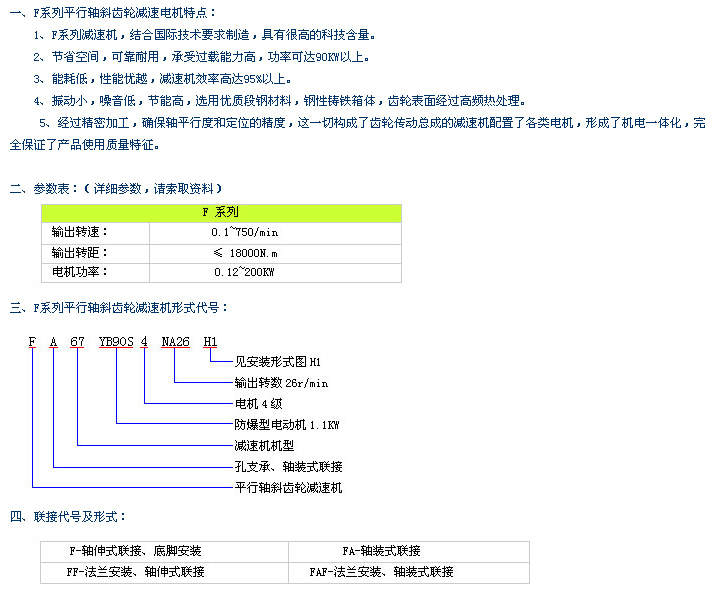
Task: Select the "NA26" code segment
Action: tap(175, 342)
